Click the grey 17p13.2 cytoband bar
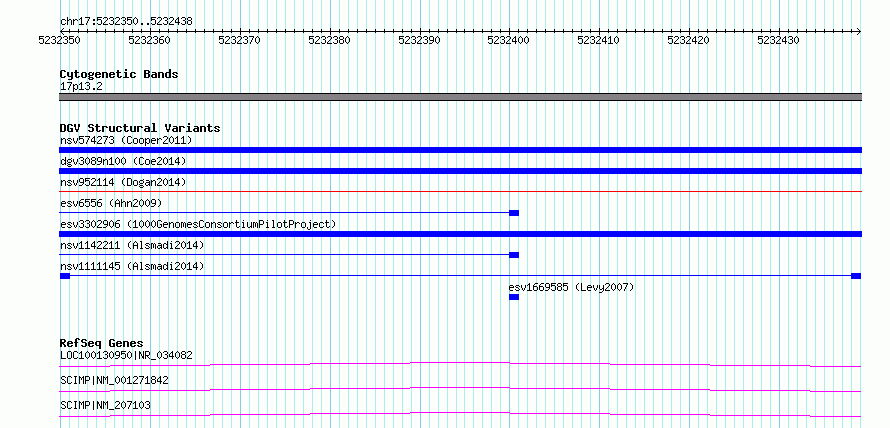The height and width of the screenshot is (428, 890). tap(460, 97)
